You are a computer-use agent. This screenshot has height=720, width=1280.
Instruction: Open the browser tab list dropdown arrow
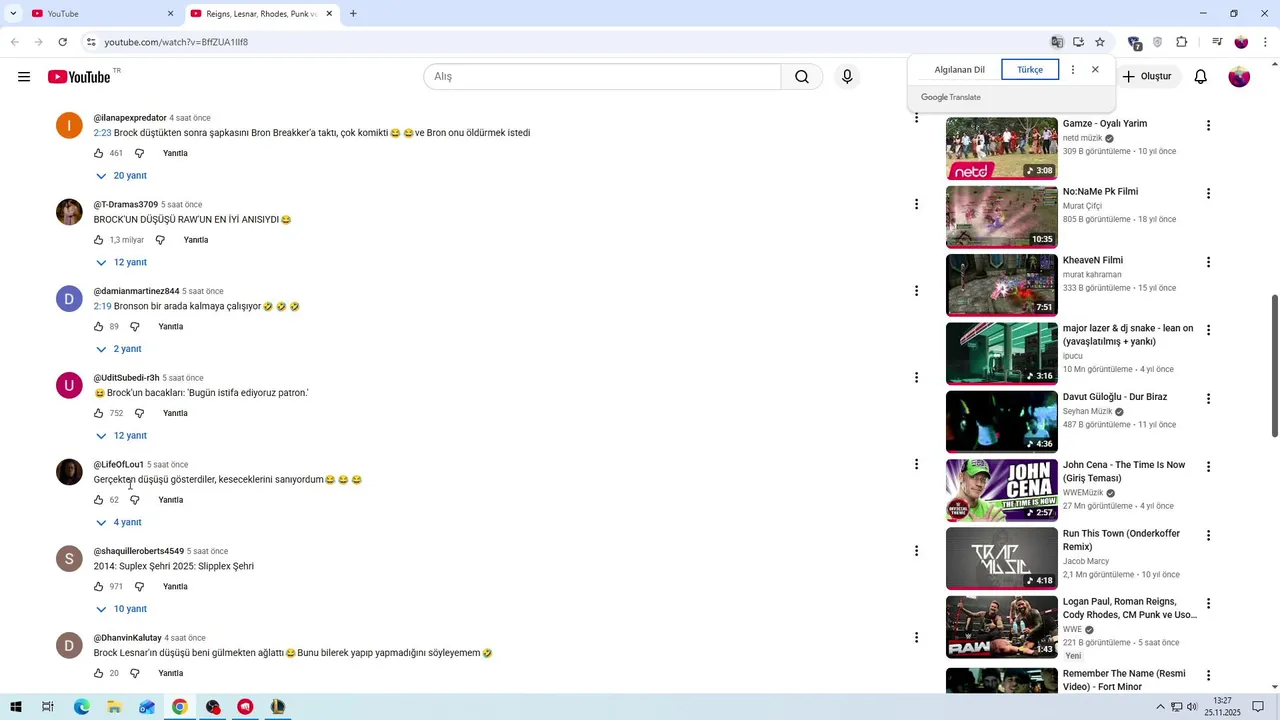tap(13, 14)
